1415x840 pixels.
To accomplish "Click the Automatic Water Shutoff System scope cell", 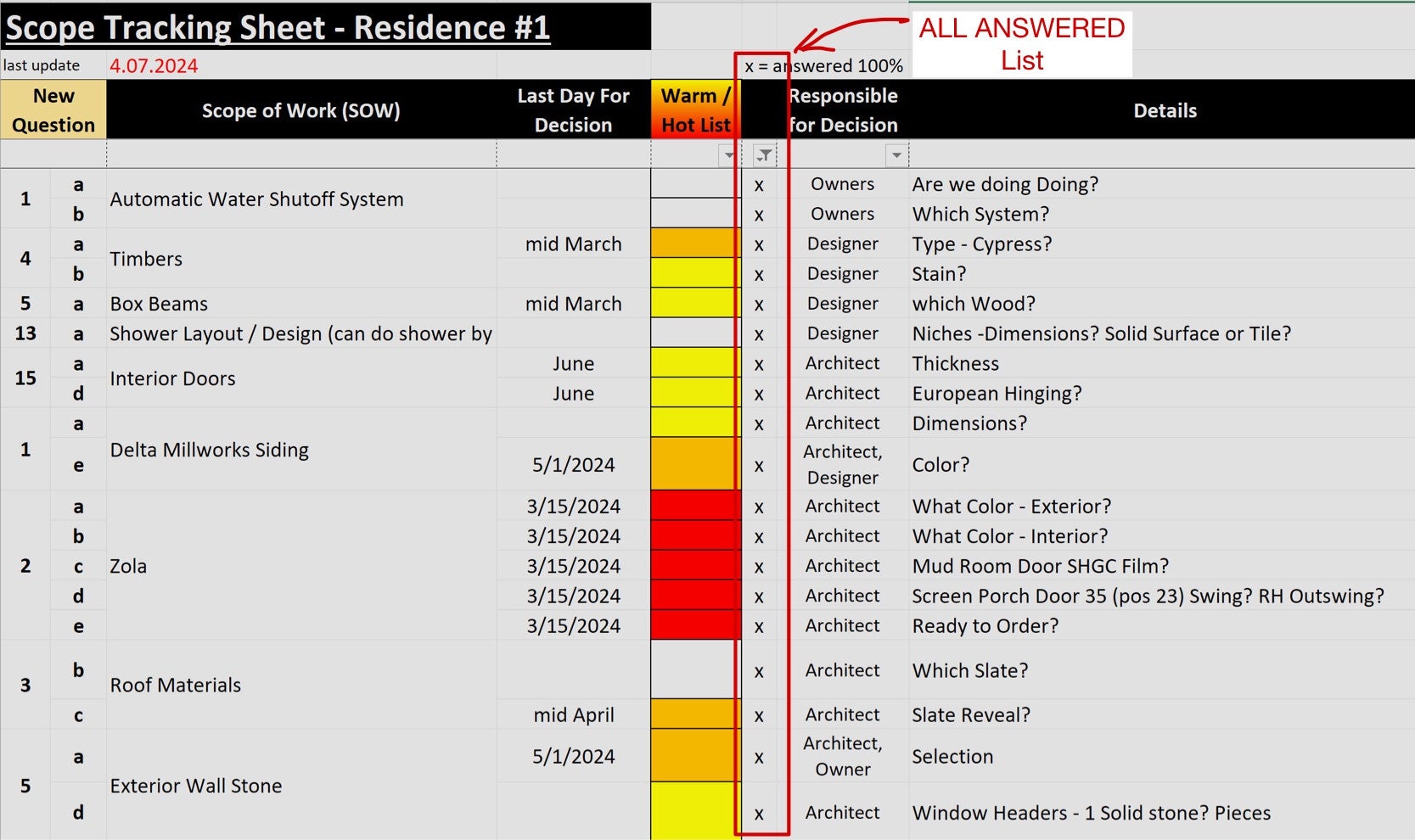I will coord(256,199).
